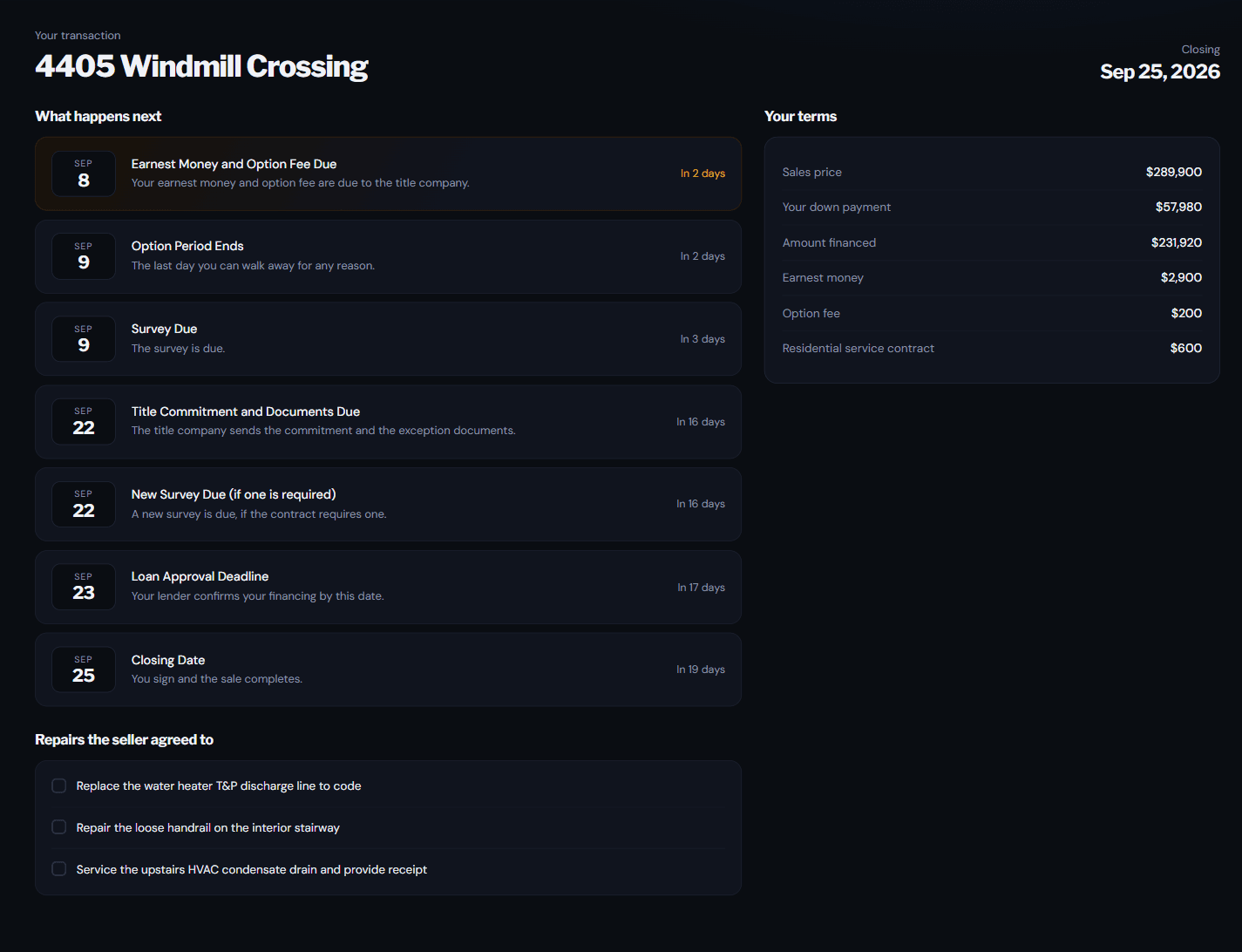The image size is (1242, 952).
Task: Click "In 16 days" on the Title Commitment row
Action: (x=701, y=422)
